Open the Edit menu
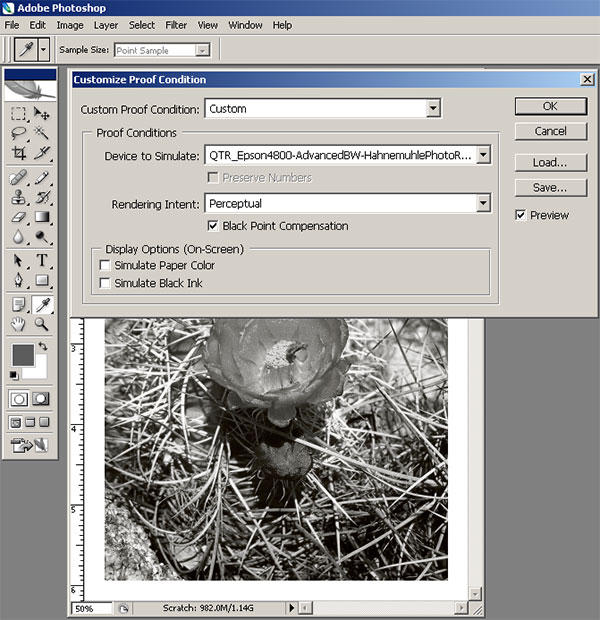Screen dimensions: 600x620 (x=38, y=25)
